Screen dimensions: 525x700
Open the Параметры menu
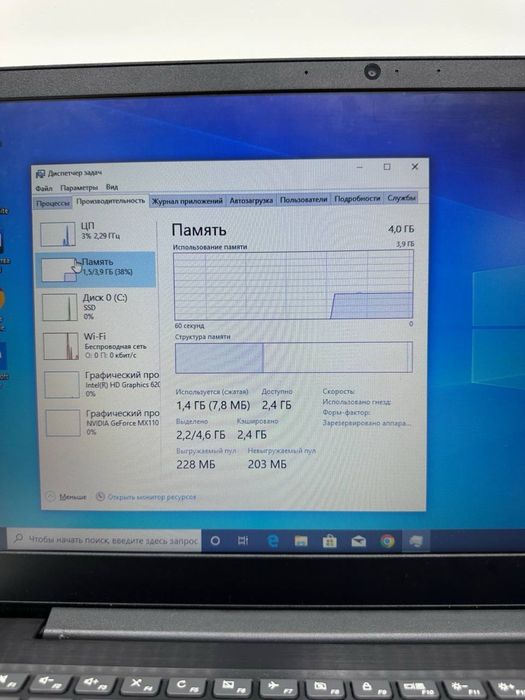pos(79,188)
